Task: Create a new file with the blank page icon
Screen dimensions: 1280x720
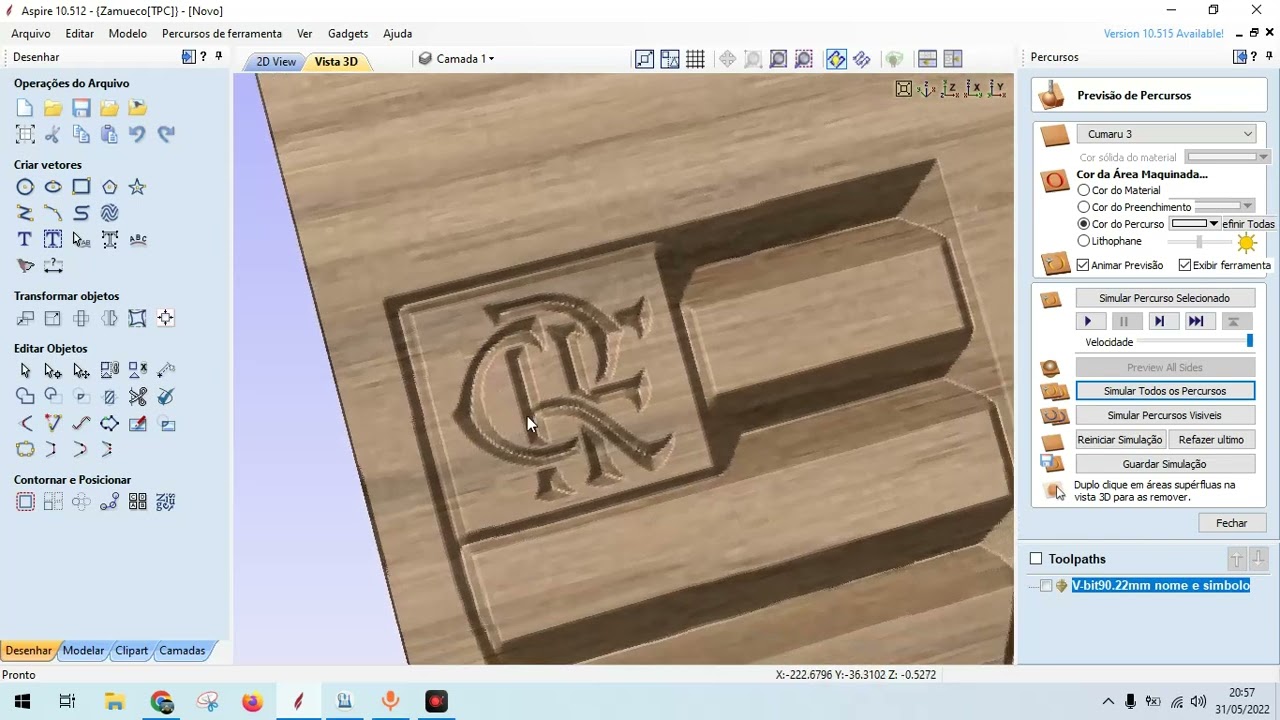Action: coord(25,108)
